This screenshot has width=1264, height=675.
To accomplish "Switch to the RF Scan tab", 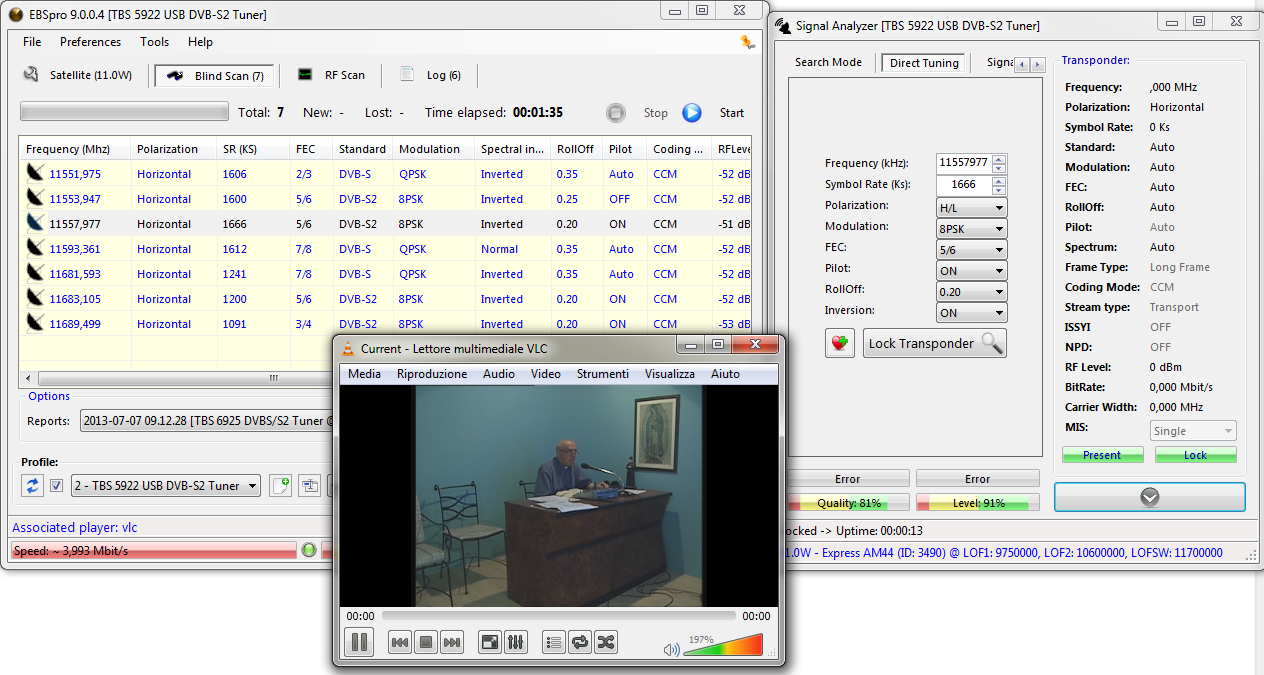I will pos(332,75).
